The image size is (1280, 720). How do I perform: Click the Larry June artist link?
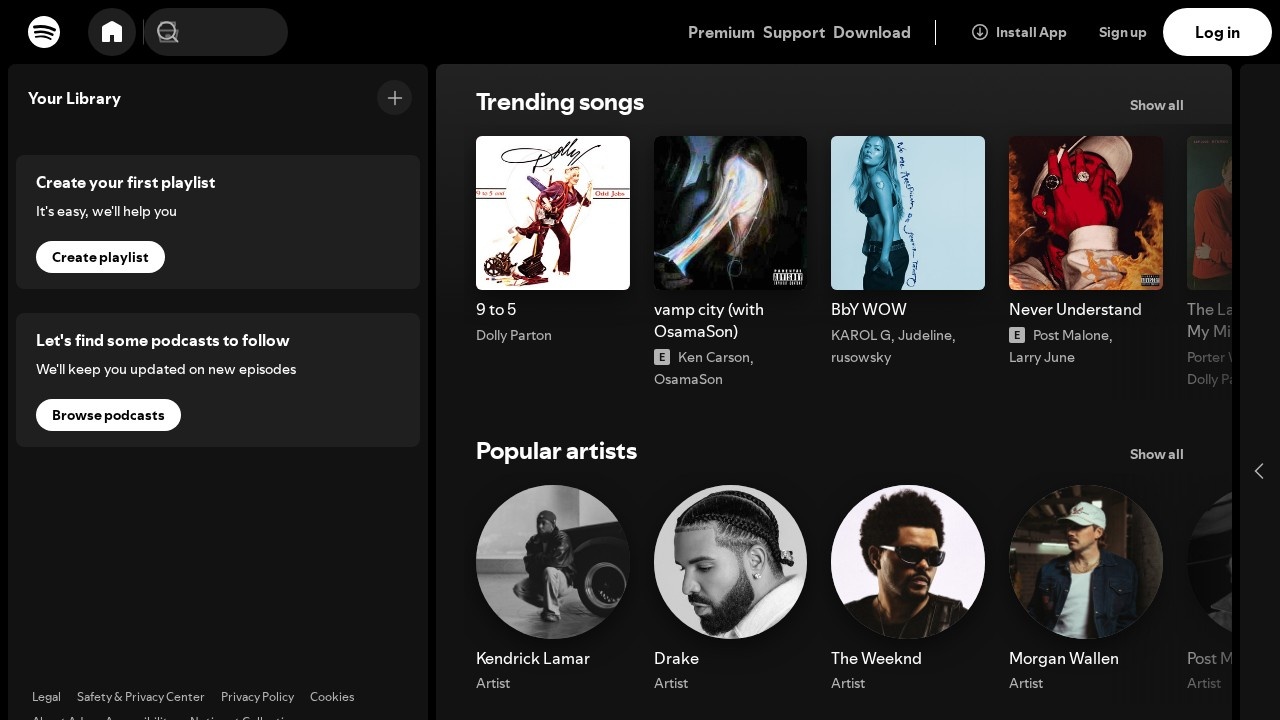[x=1042, y=357]
